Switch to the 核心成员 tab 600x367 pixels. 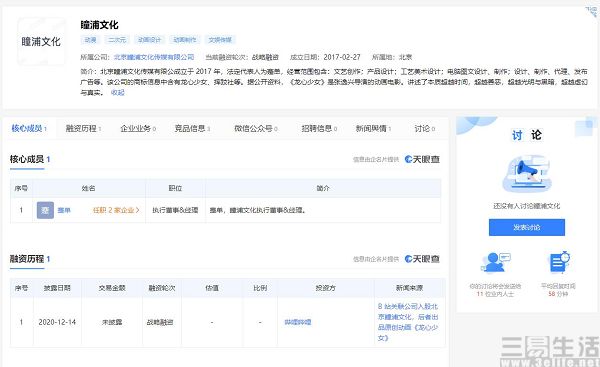pyautogui.click(x=29, y=129)
